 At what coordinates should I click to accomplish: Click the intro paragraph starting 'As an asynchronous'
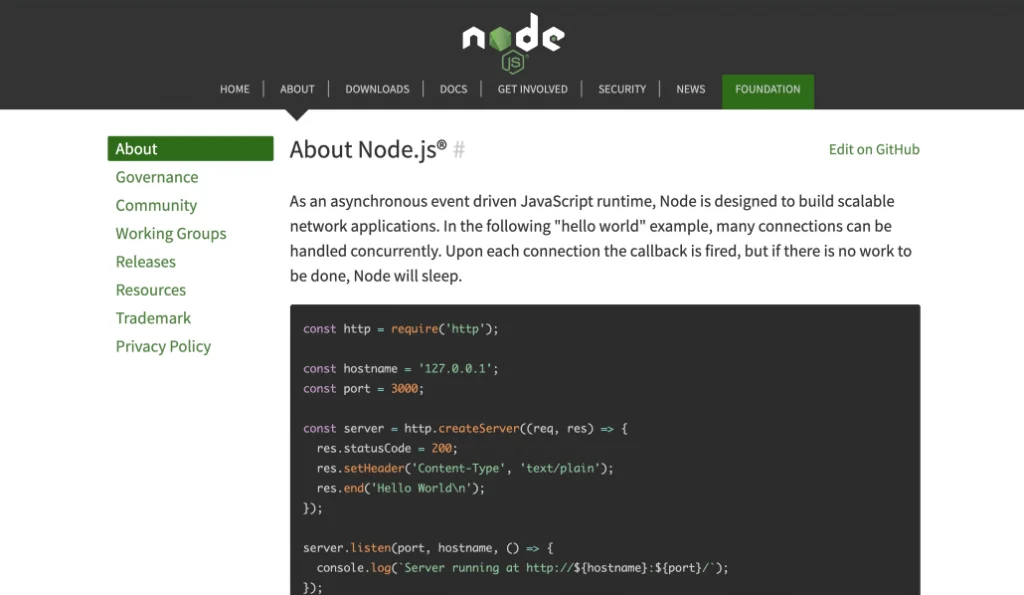[x=601, y=238]
